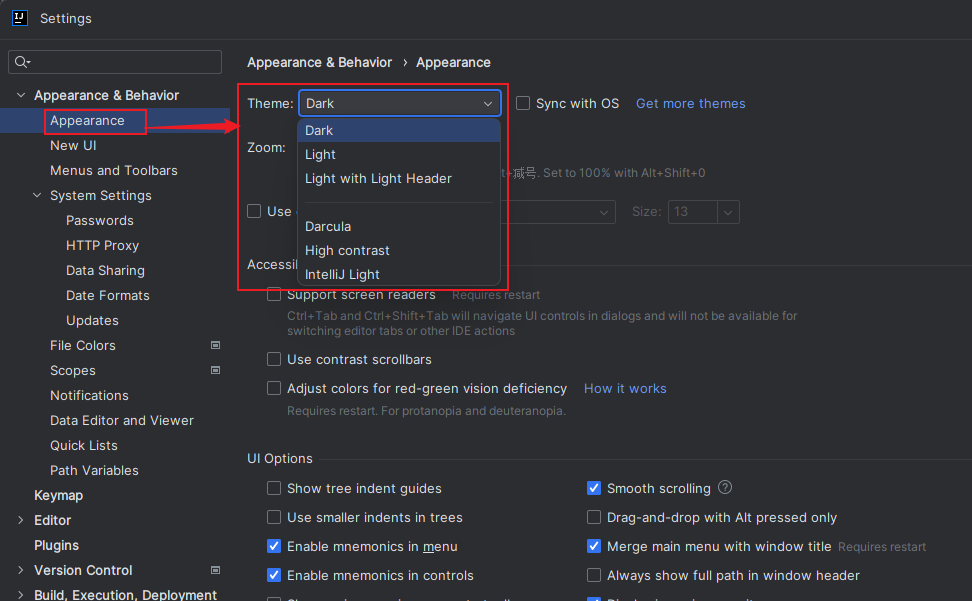This screenshot has height=601, width=972.
Task: Click the project-level icon beside Scopes
Action: 215,370
